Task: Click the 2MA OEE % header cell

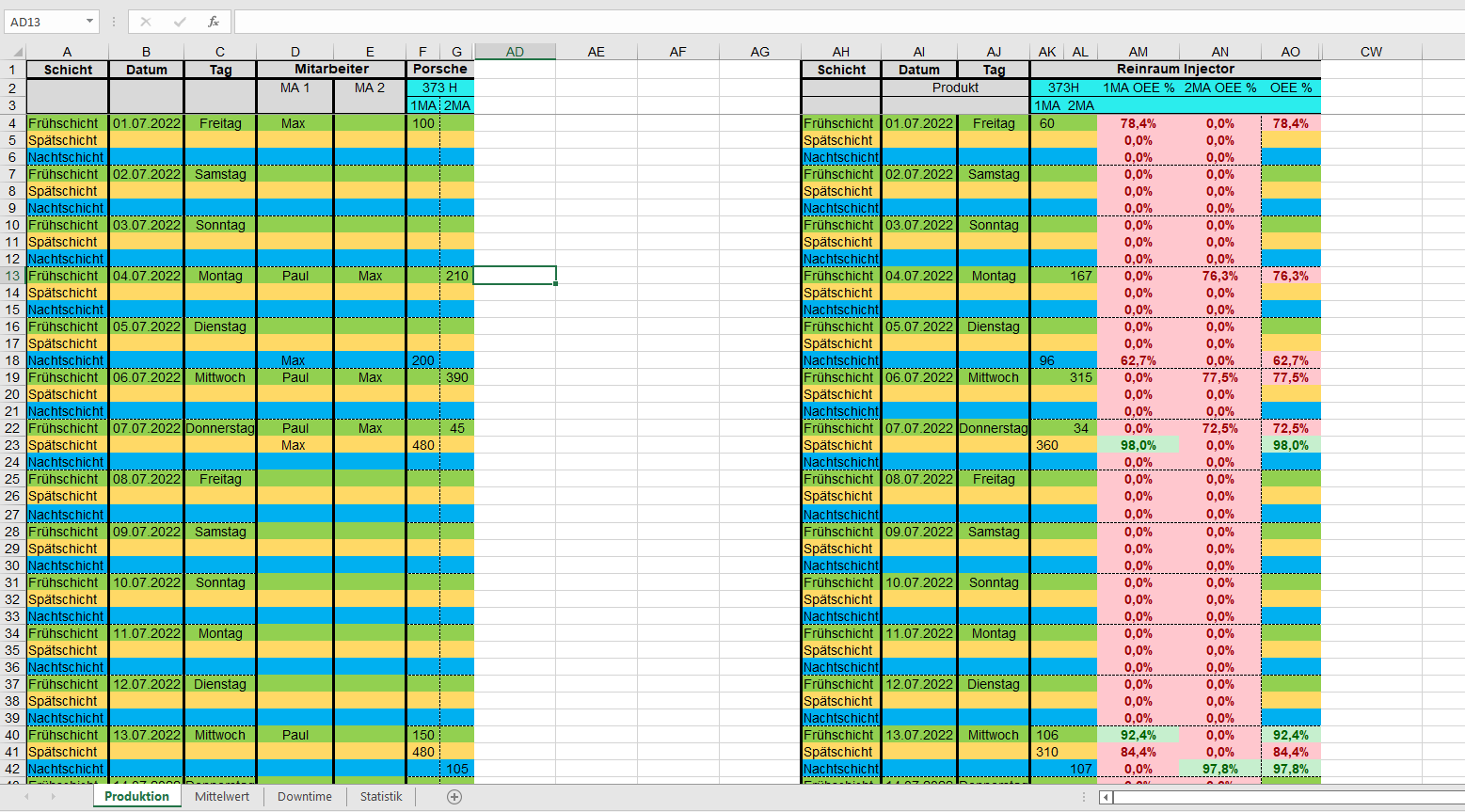Action: [x=1220, y=88]
